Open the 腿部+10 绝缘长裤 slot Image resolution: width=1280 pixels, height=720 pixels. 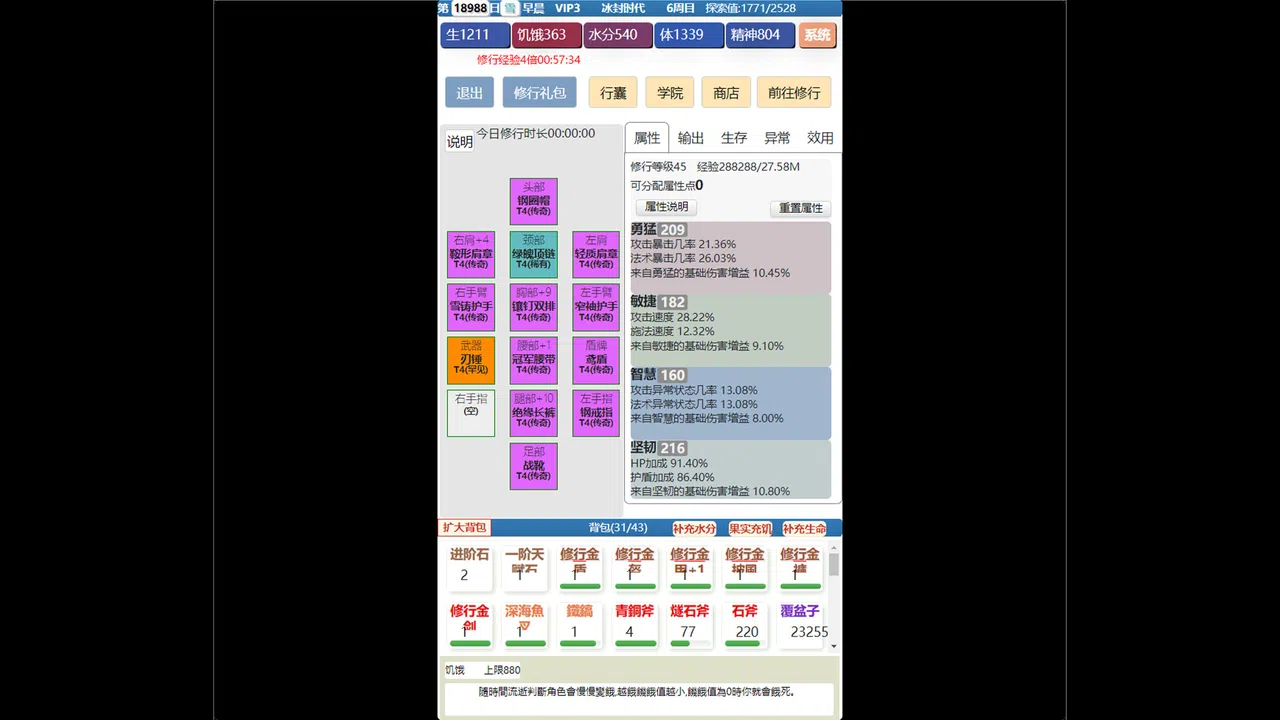pyautogui.click(x=533, y=413)
